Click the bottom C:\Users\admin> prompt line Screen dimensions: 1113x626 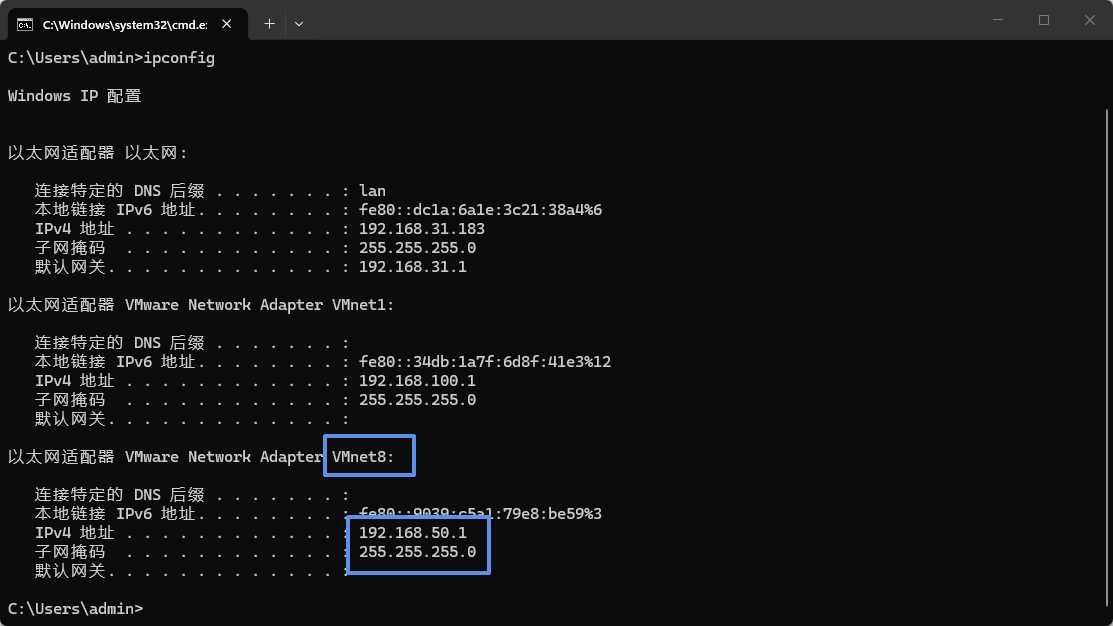click(75, 608)
